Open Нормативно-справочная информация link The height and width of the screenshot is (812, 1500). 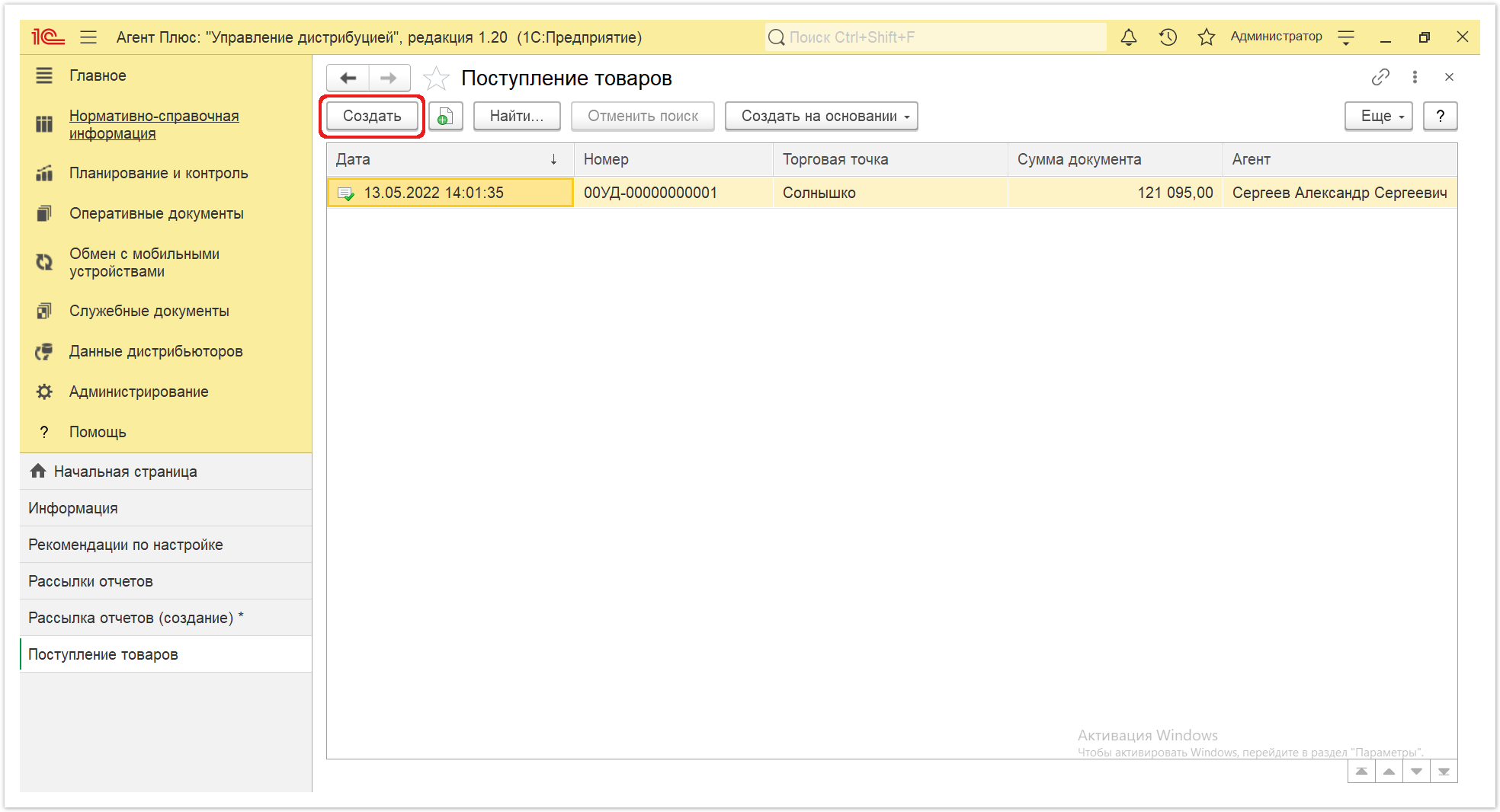point(154,124)
